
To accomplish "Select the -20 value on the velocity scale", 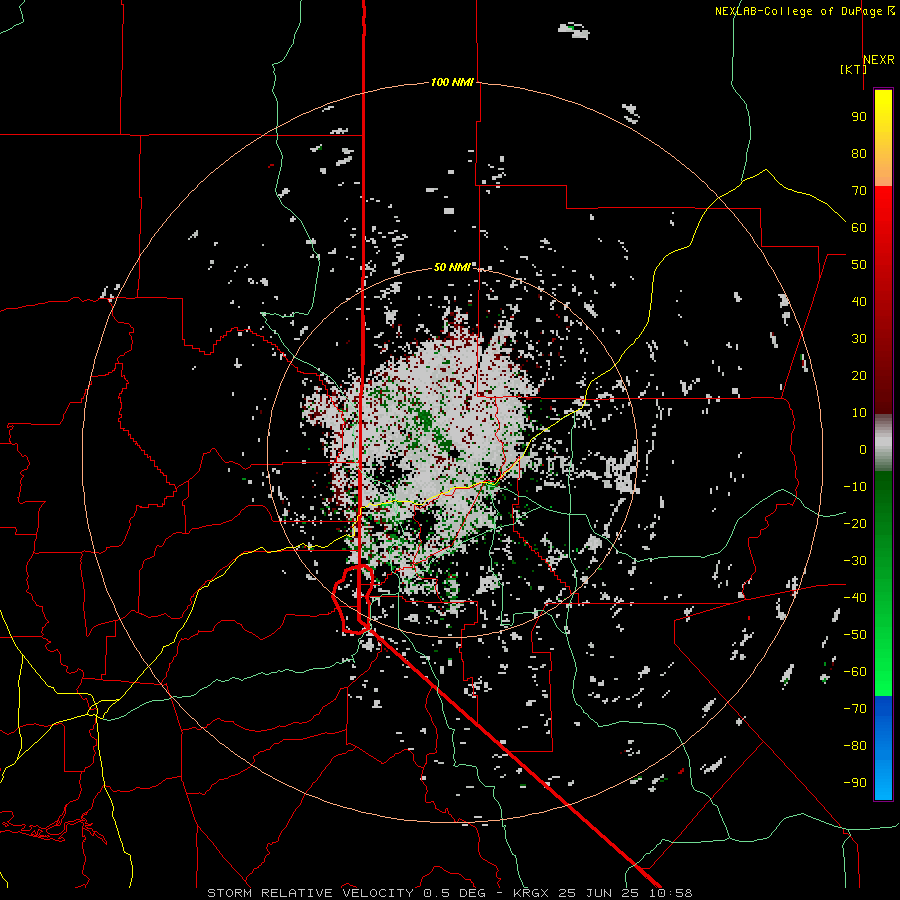I will [x=855, y=524].
